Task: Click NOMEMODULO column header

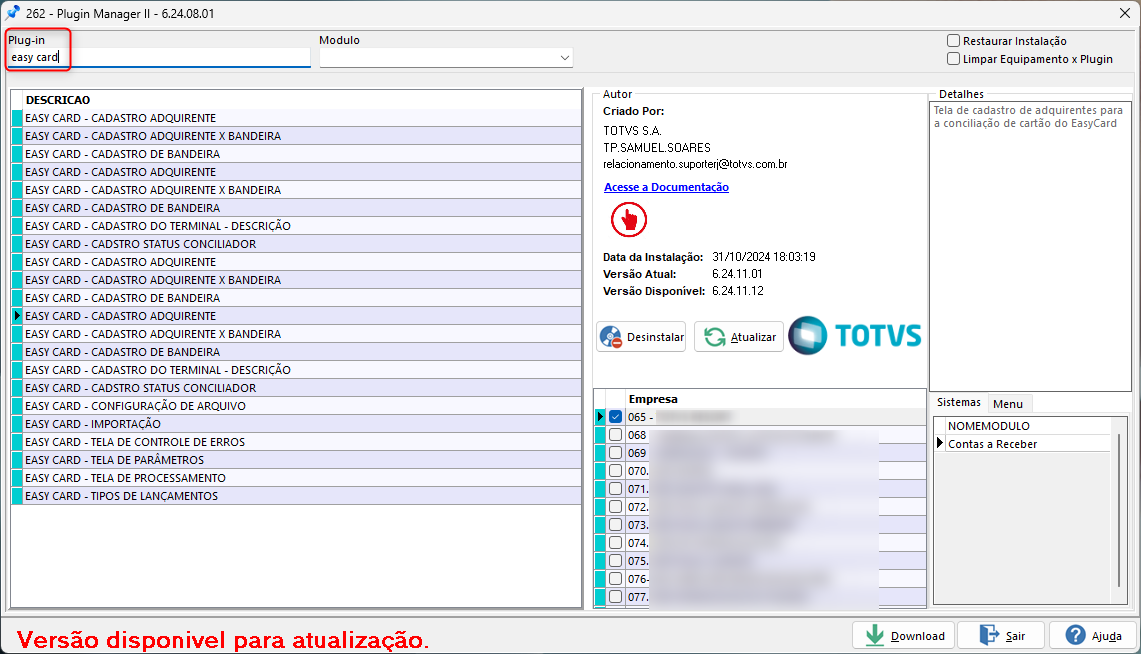Action: [x=1027, y=426]
